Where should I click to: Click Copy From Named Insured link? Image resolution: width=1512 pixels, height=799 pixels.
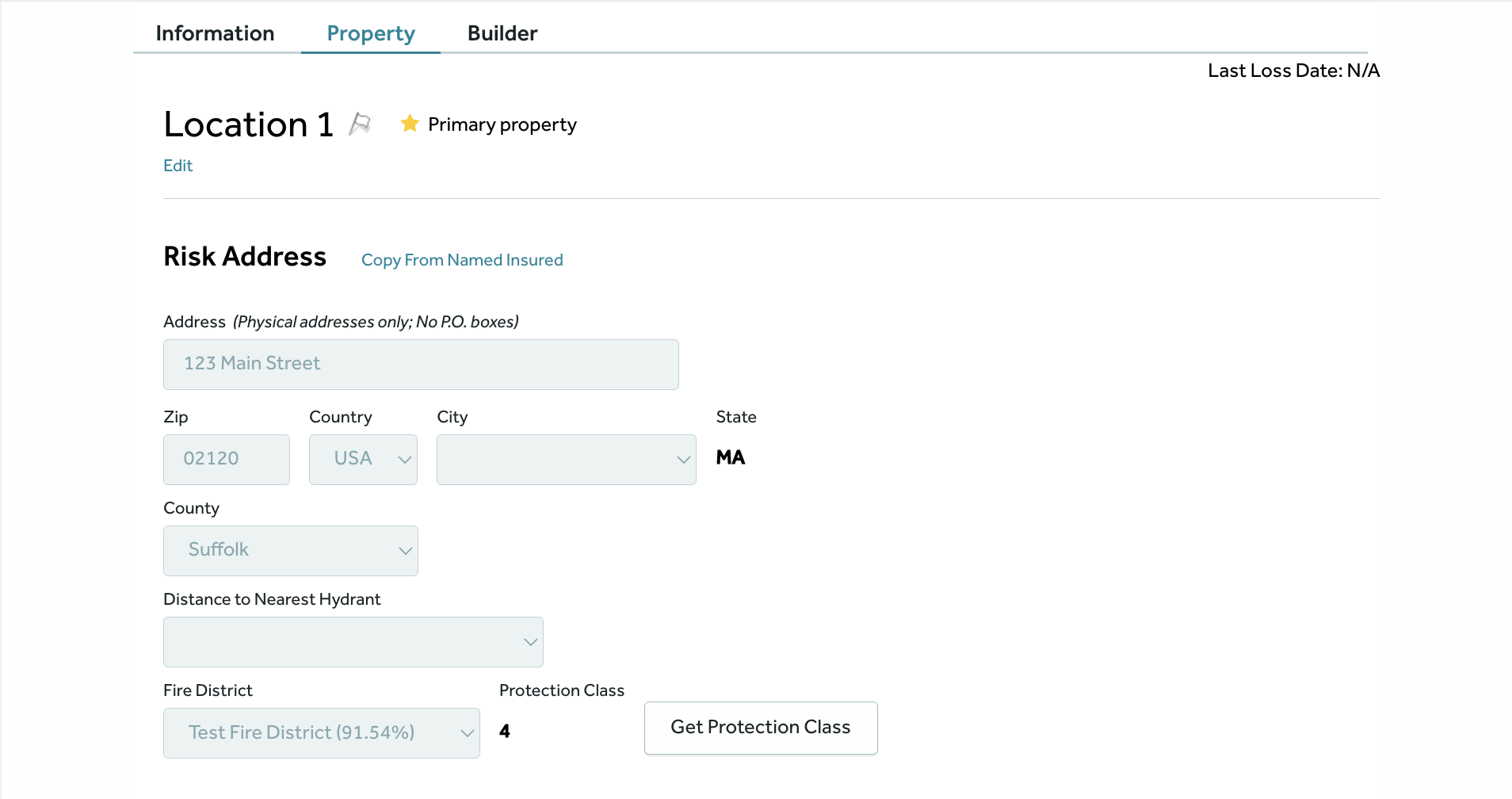462,260
